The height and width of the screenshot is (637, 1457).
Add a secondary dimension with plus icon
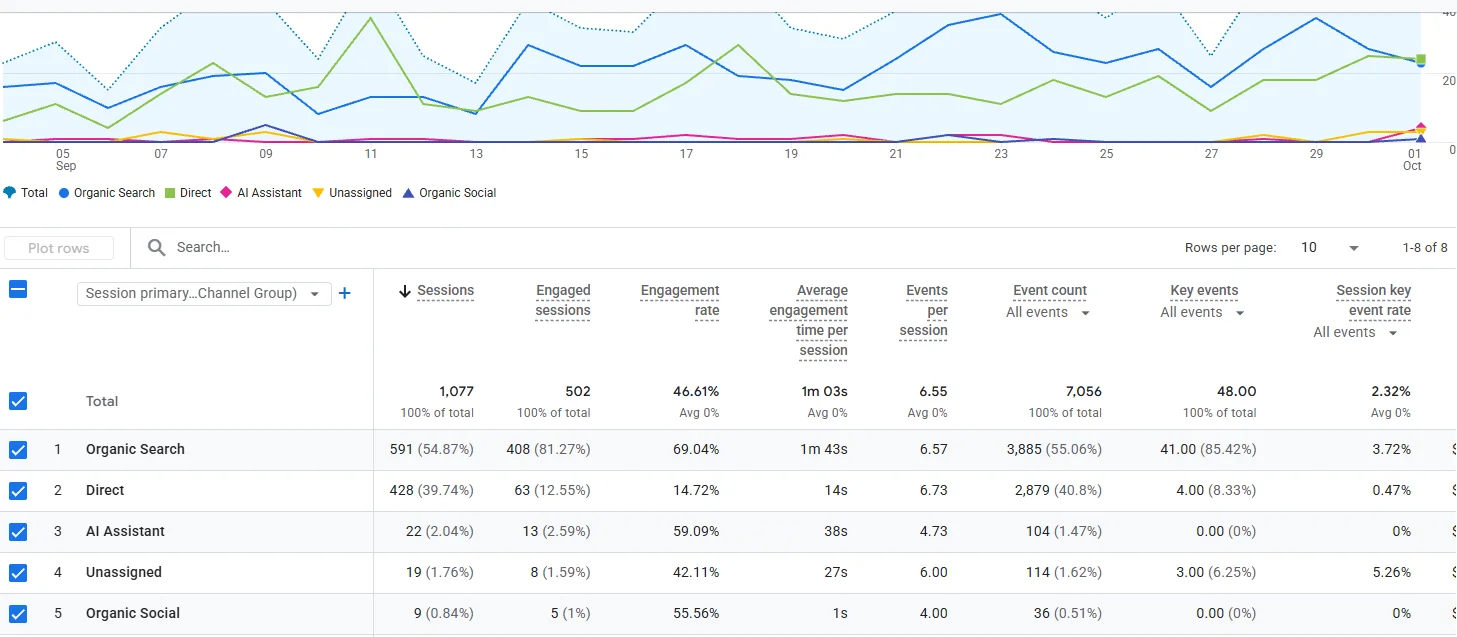(345, 293)
